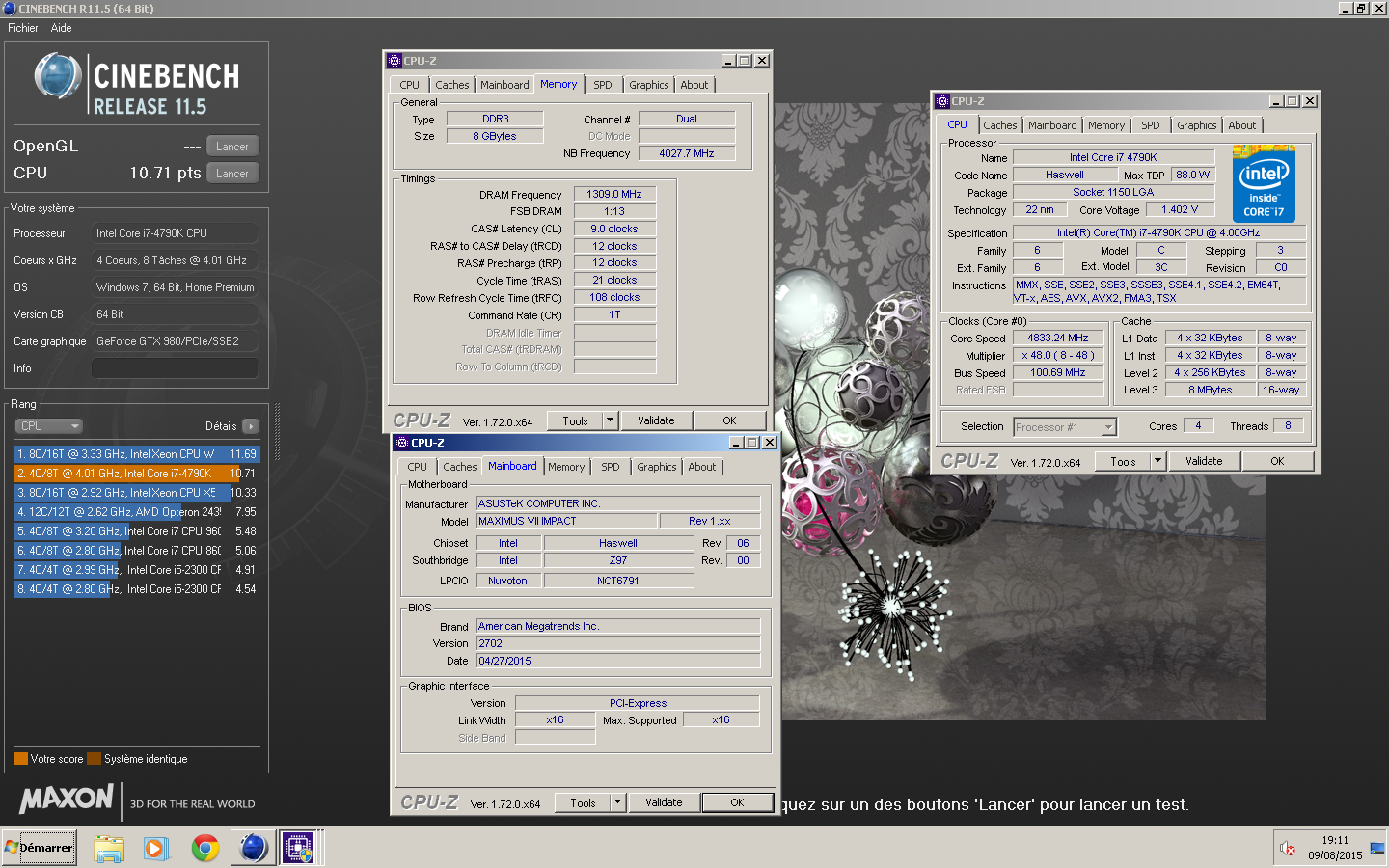1389x868 pixels.
Task: Click the DRAM Frequency 1309.0 MHz value
Action: tap(614, 194)
